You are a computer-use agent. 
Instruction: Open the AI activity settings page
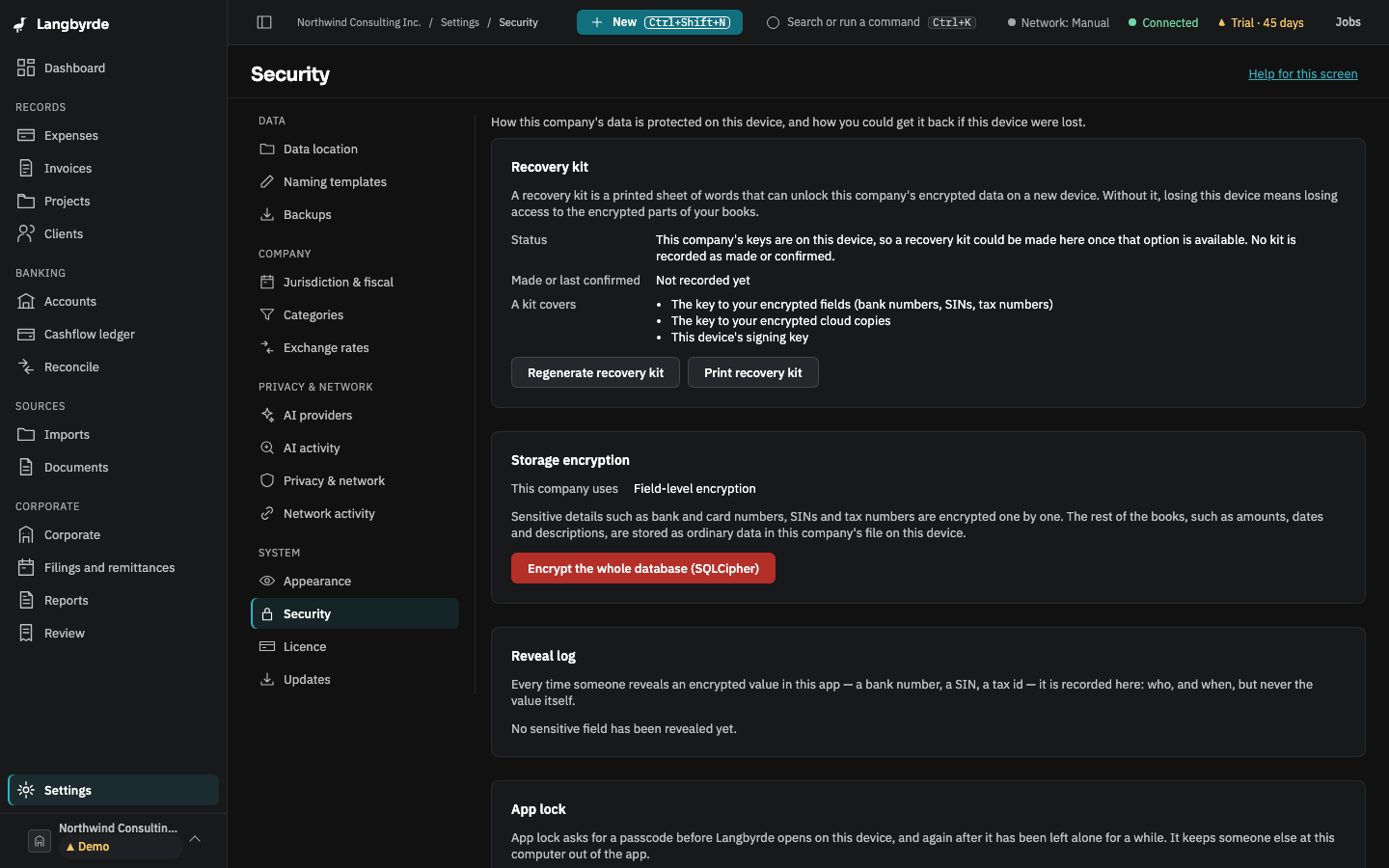355,448
